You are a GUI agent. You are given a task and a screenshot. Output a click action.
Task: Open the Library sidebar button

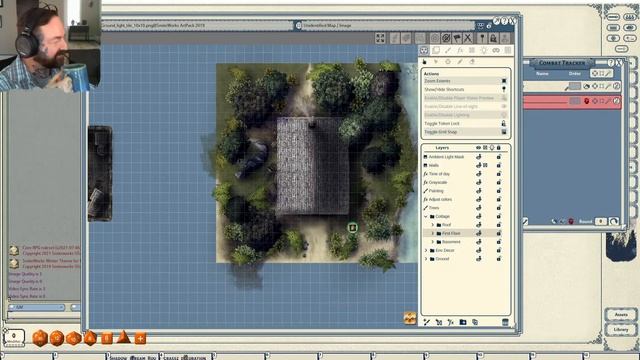621,329
